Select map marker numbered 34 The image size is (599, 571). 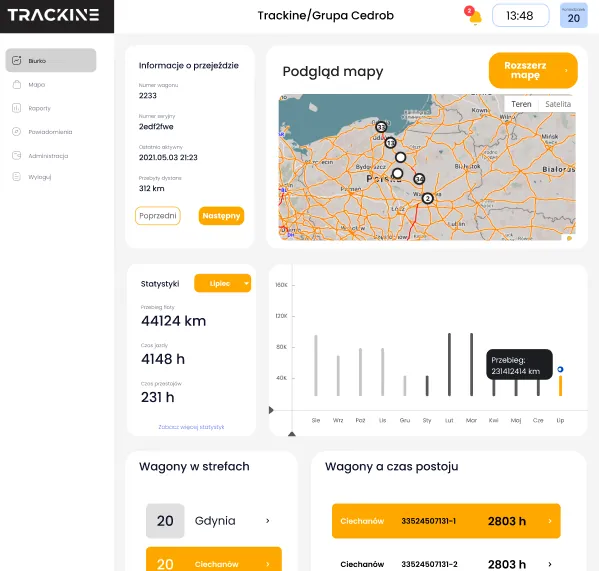[419, 179]
